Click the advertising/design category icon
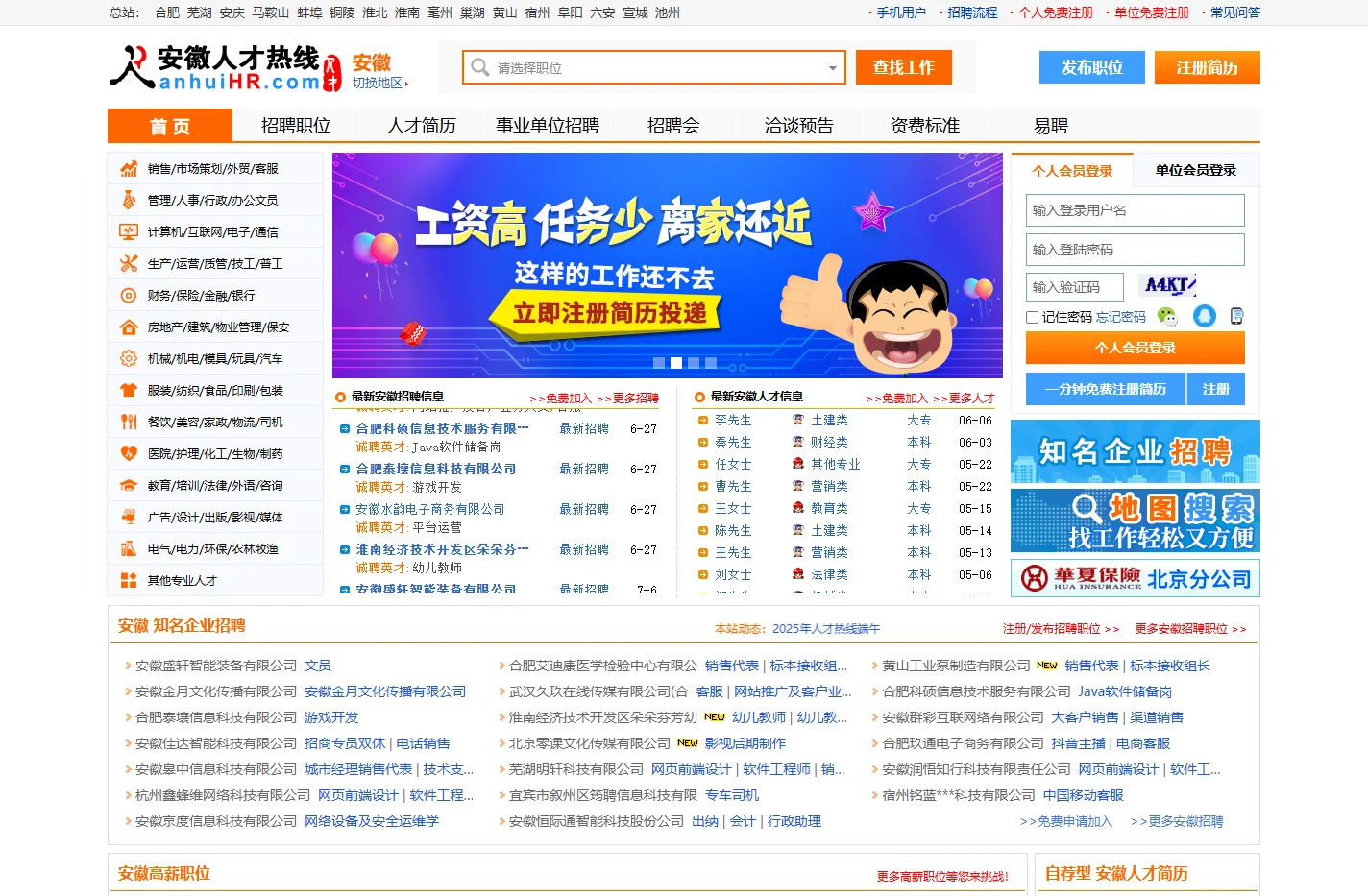 (128, 518)
